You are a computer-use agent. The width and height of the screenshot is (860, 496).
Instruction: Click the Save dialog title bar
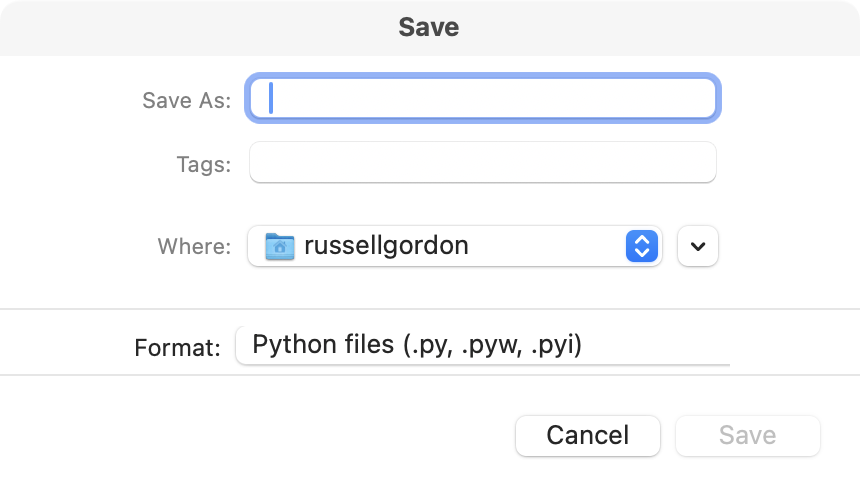[x=429, y=27]
